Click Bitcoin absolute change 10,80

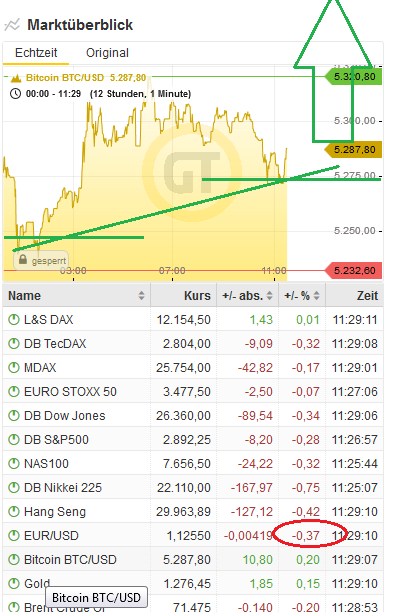point(257,560)
